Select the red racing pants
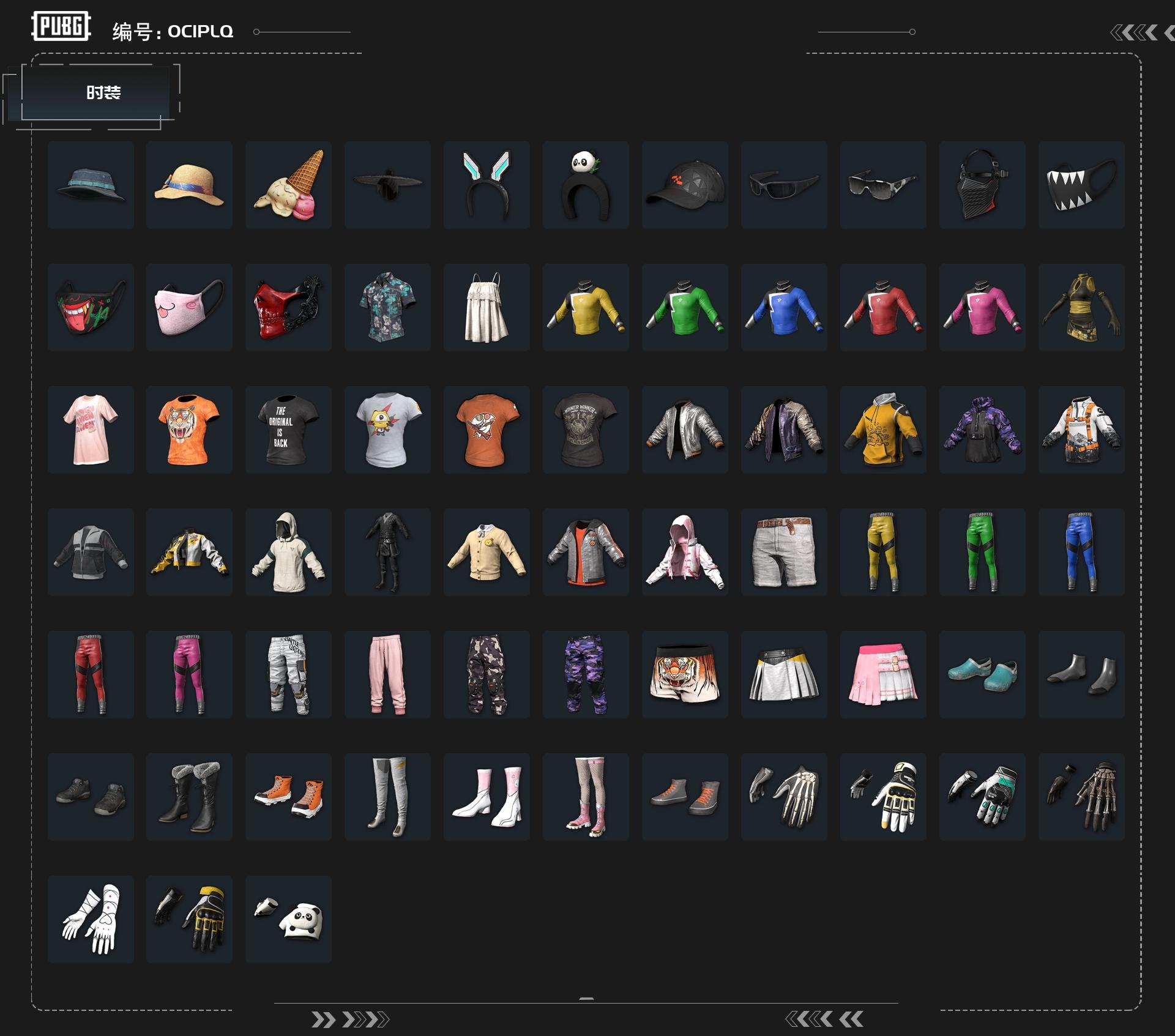The width and height of the screenshot is (1175, 1036). coord(91,674)
